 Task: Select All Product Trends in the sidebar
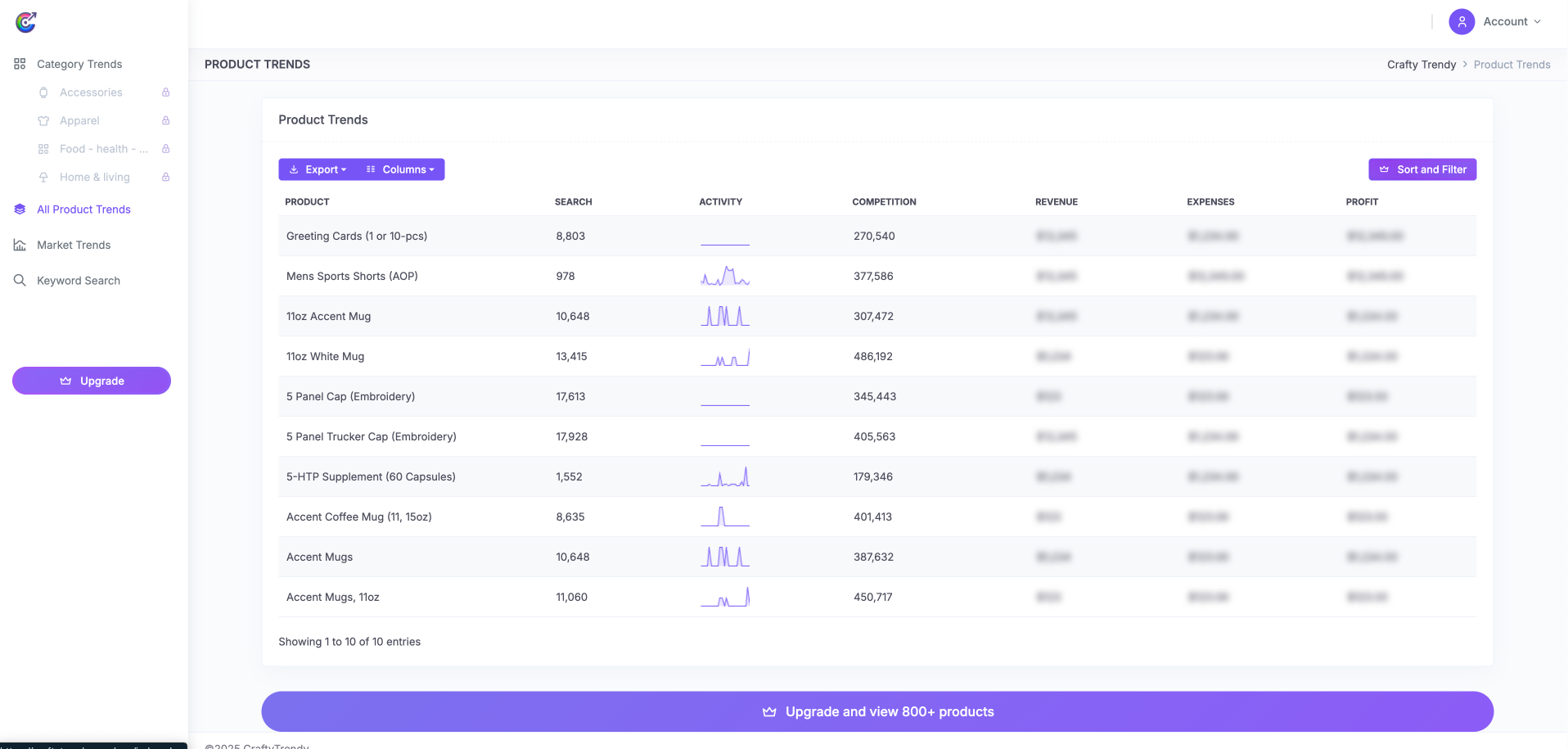pyautogui.click(x=83, y=209)
